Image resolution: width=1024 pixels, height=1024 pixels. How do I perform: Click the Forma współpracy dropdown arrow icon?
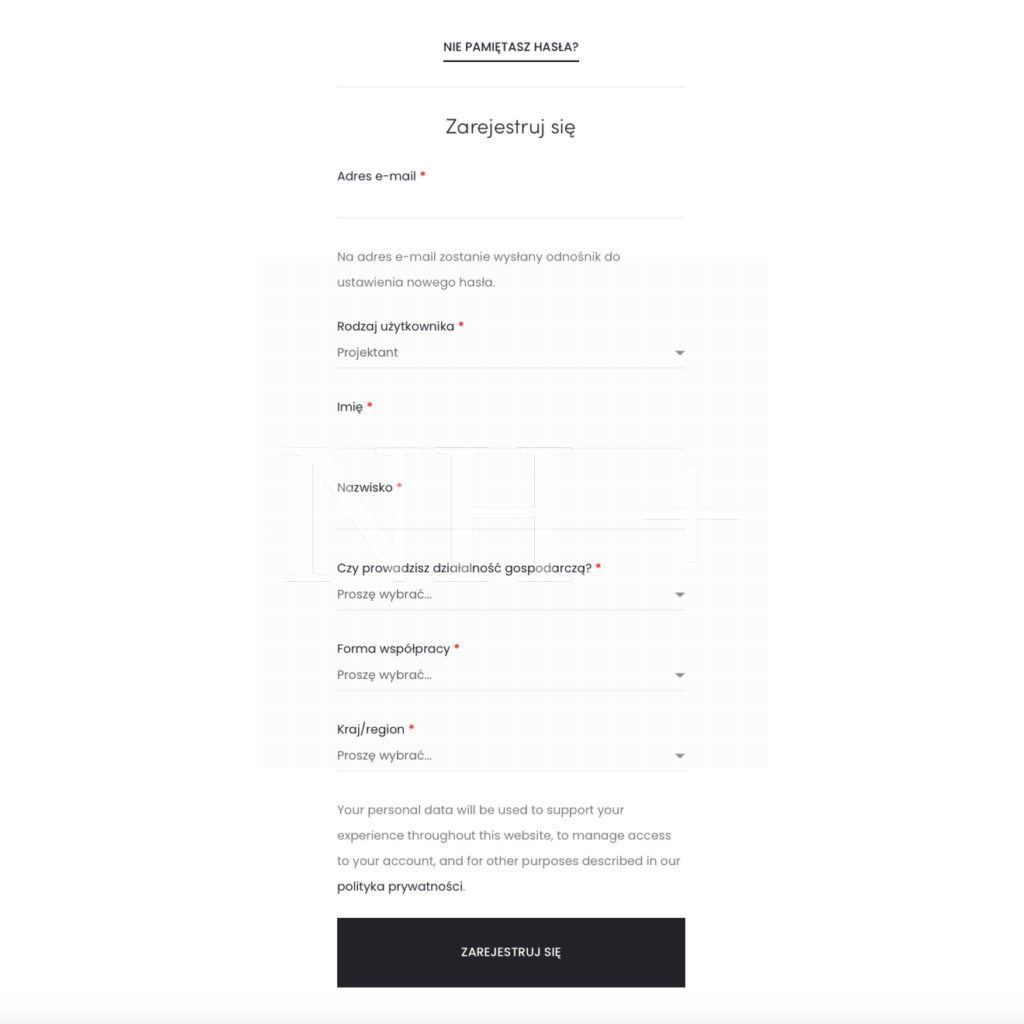point(679,675)
